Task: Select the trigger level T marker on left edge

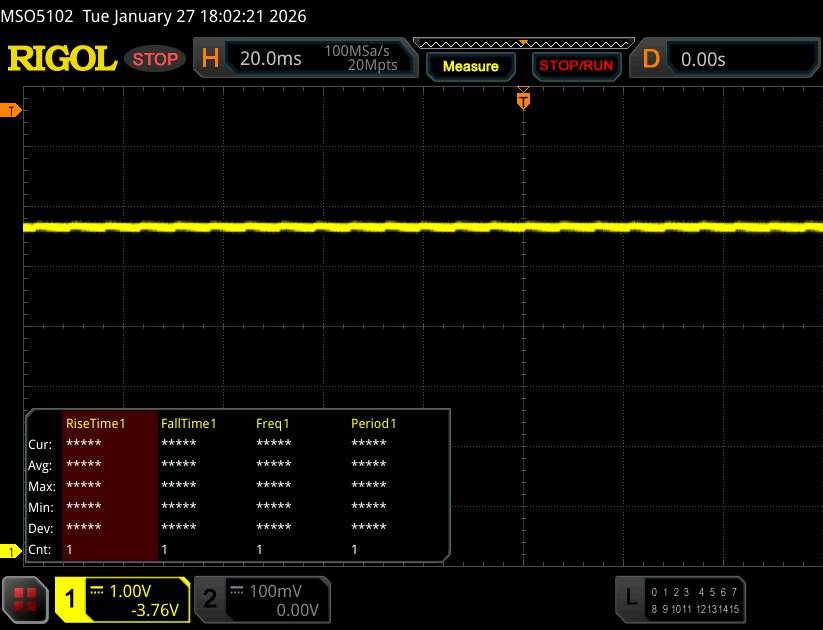Action: pyautogui.click(x=12, y=110)
